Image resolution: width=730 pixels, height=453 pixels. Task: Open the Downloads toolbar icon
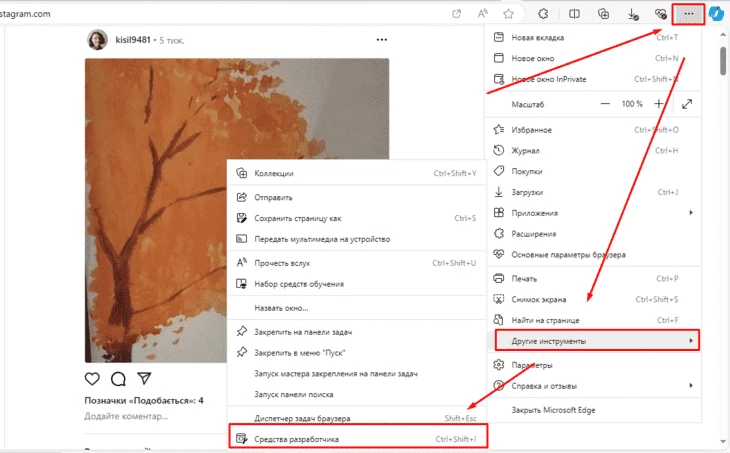(633, 14)
